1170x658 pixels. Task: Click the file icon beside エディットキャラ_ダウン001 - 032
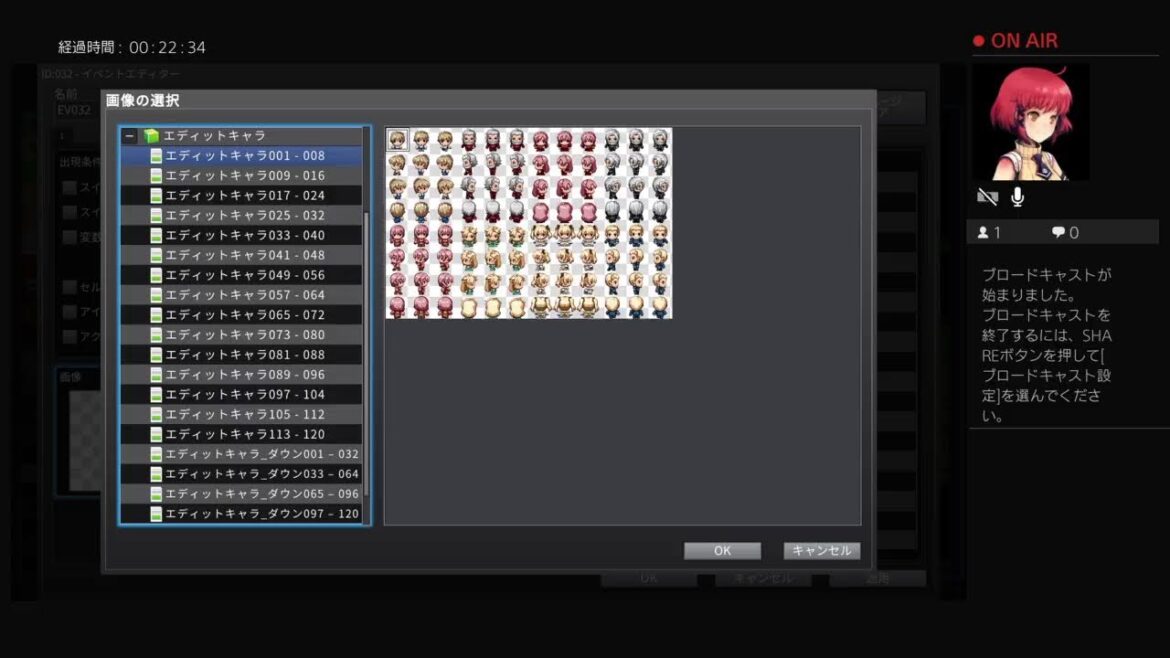click(156, 455)
